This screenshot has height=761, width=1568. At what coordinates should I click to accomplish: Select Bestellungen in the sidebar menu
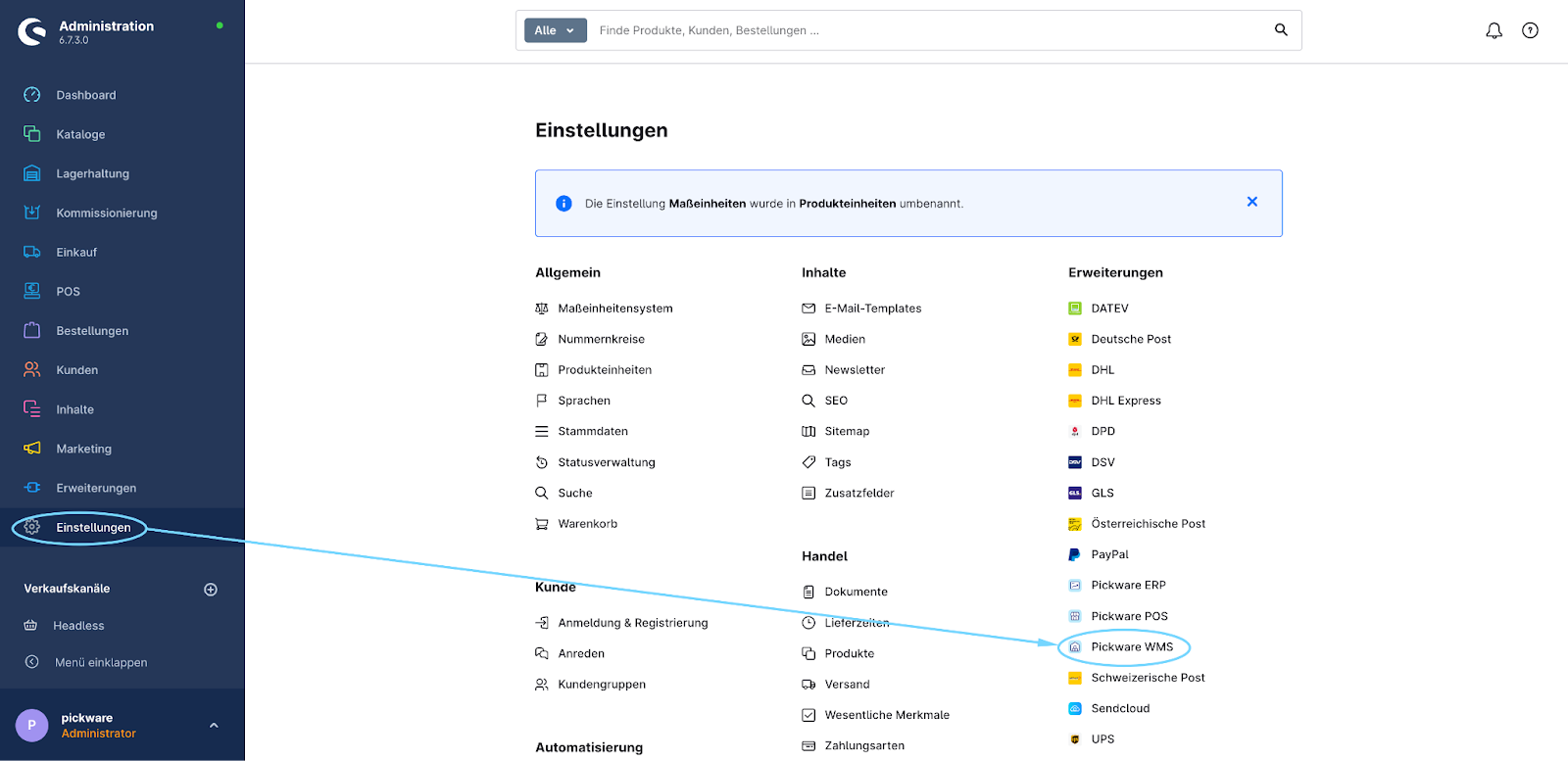pyautogui.click(x=92, y=331)
